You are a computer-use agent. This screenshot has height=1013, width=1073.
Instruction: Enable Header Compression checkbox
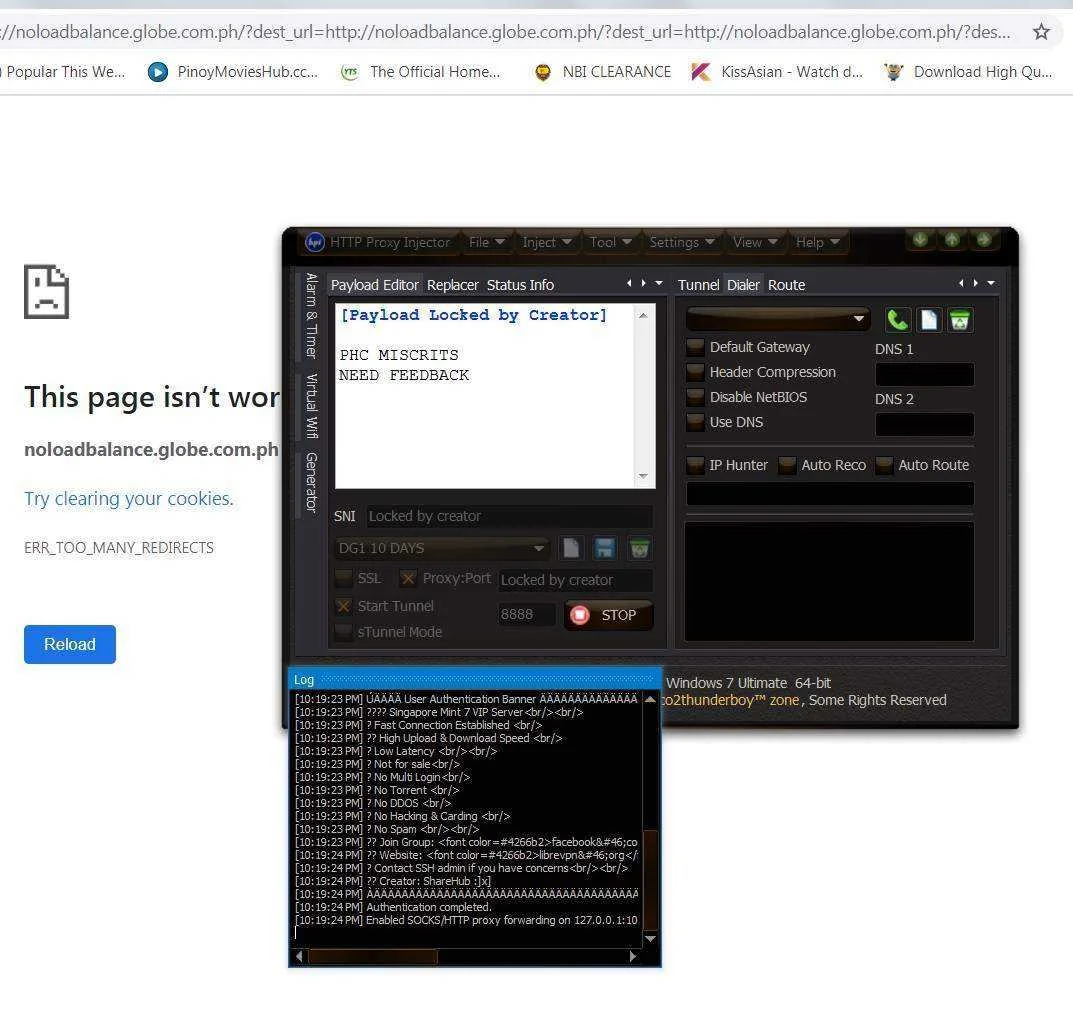(x=695, y=372)
